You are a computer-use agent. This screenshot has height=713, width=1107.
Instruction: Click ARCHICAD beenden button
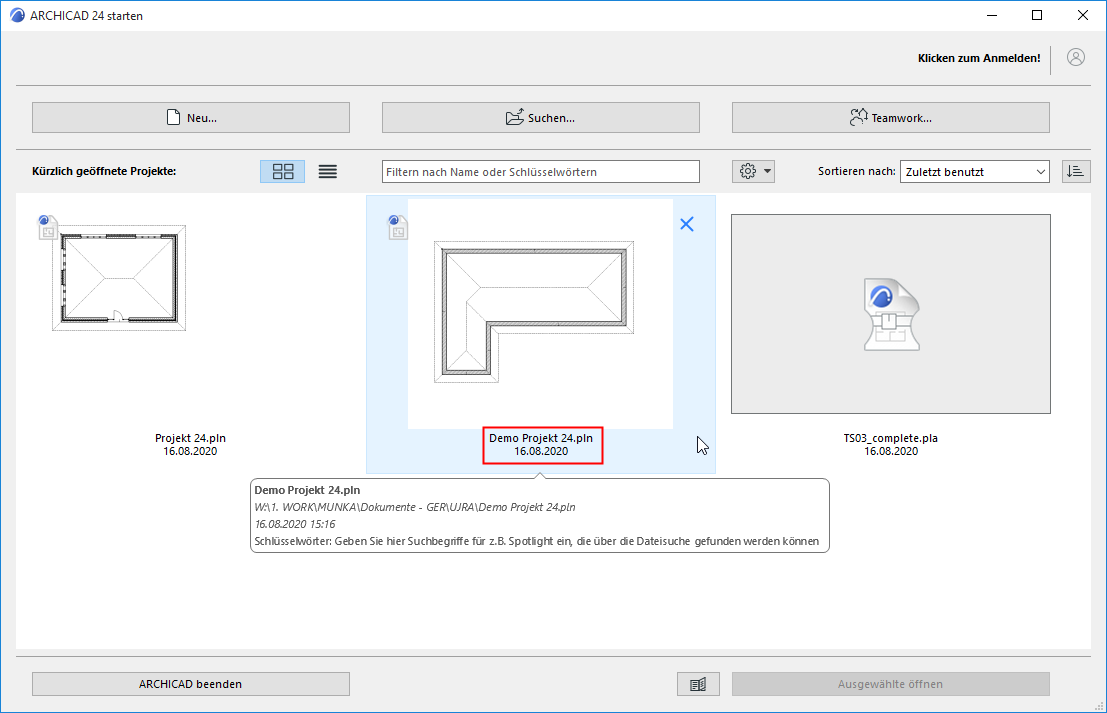point(191,684)
